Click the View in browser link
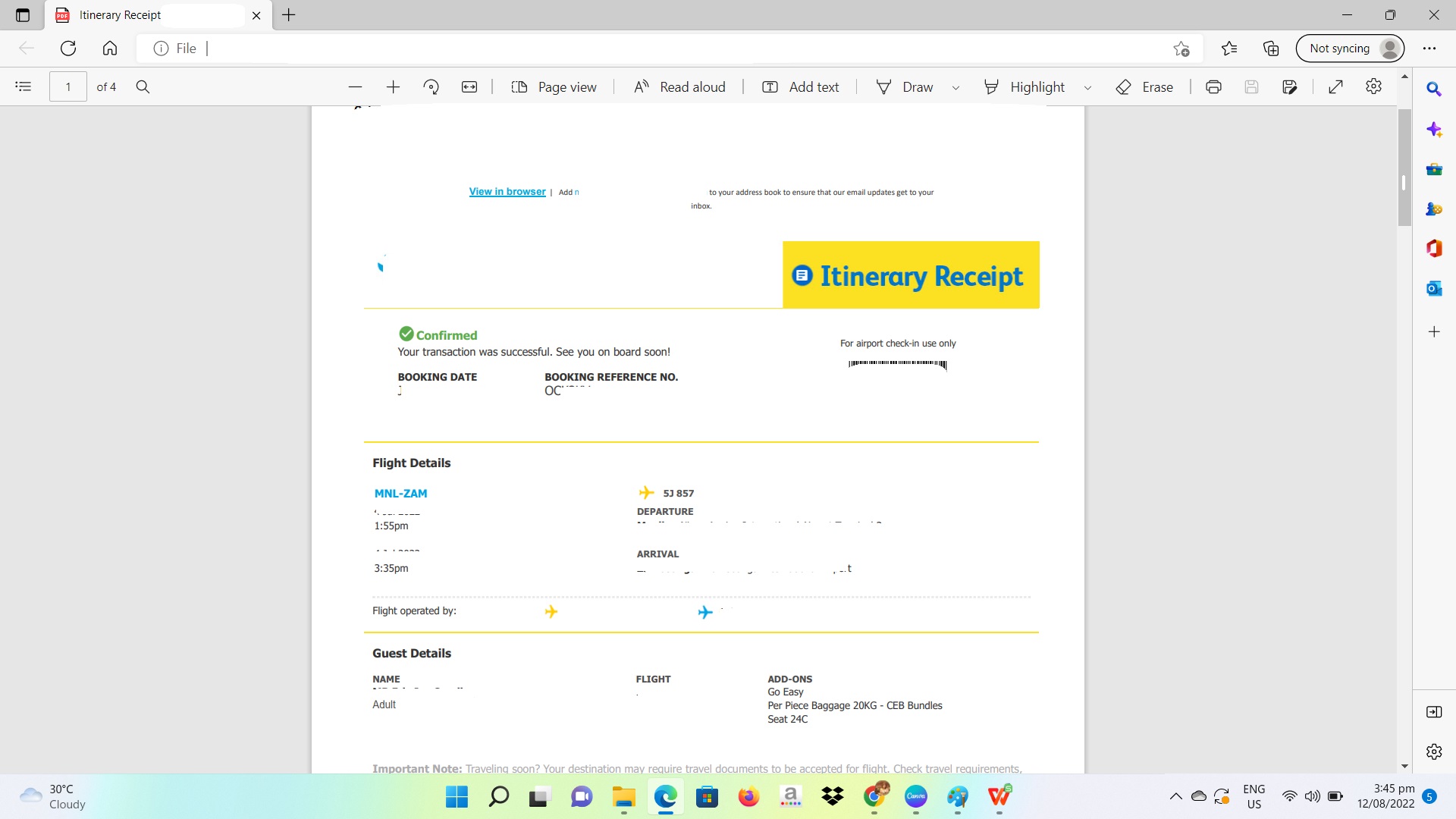Viewport: 1456px width, 819px height. pyautogui.click(x=507, y=192)
